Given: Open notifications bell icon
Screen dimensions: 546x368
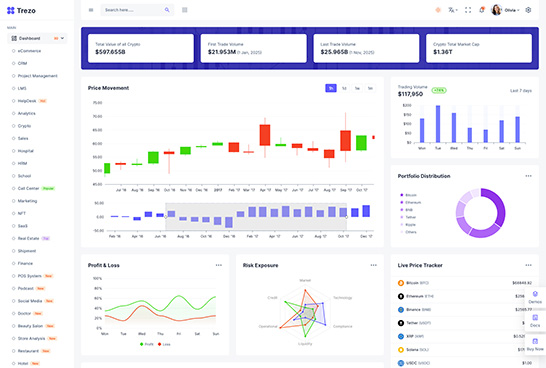Looking at the screenshot, I should pos(482,10).
